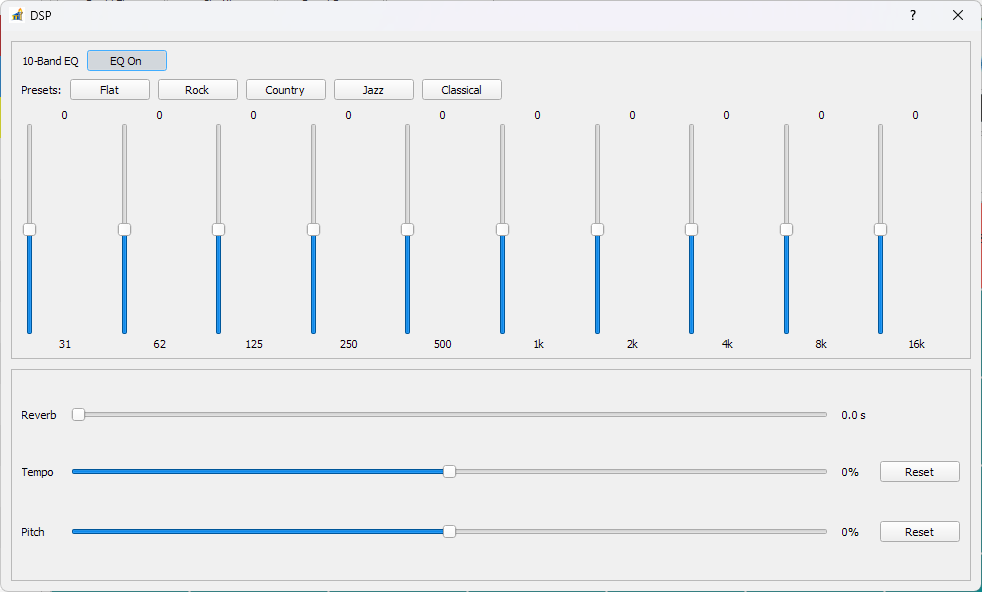Apply the Rock preset

click(x=197, y=89)
